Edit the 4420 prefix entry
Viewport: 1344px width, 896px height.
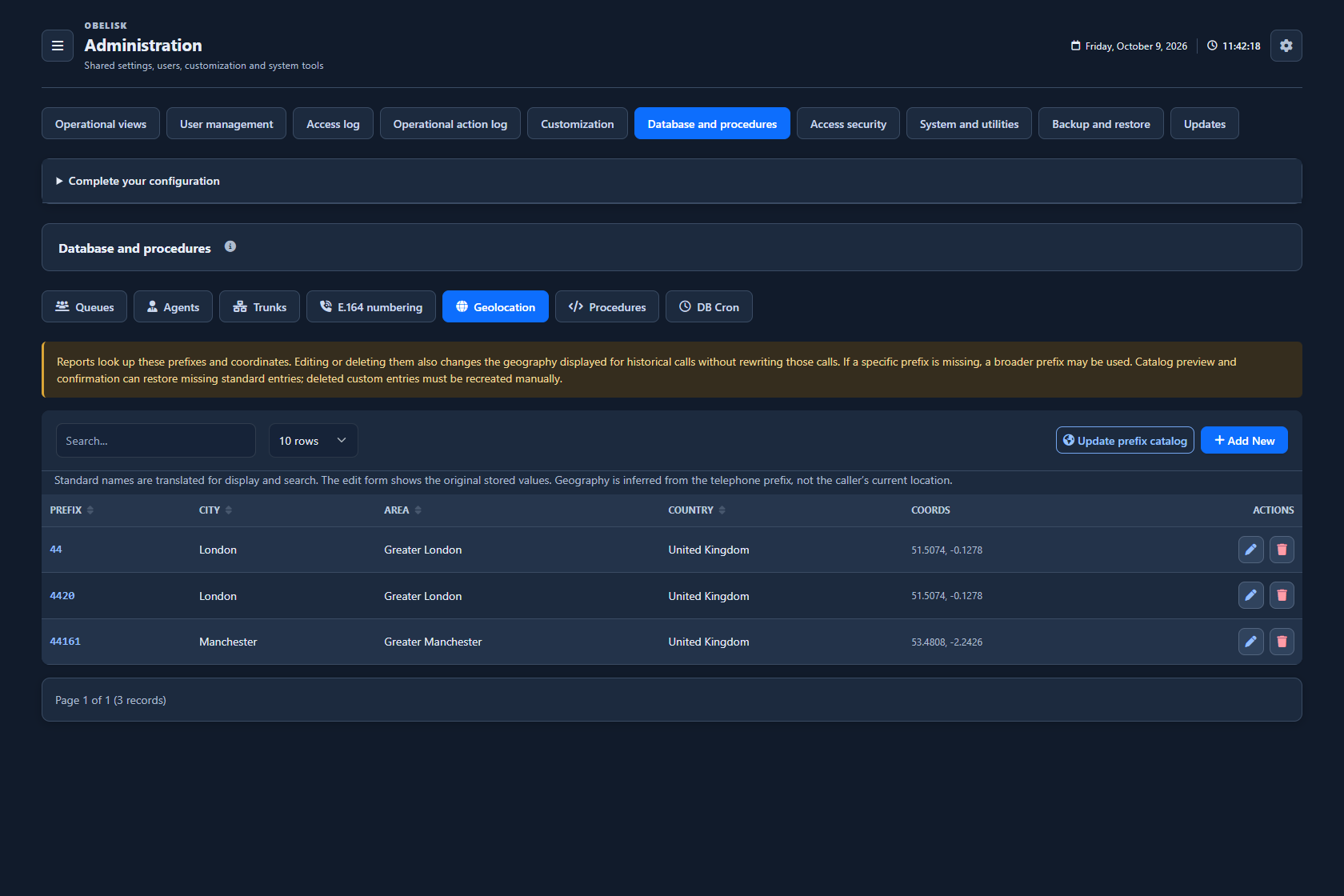[1250, 595]
